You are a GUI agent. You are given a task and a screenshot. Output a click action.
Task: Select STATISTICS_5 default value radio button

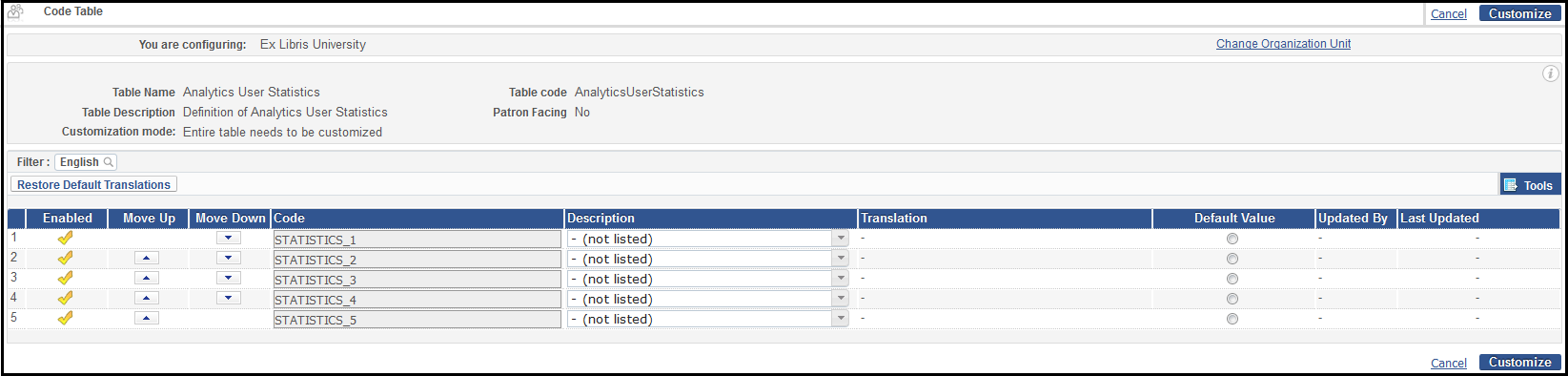coord(1232,319)
